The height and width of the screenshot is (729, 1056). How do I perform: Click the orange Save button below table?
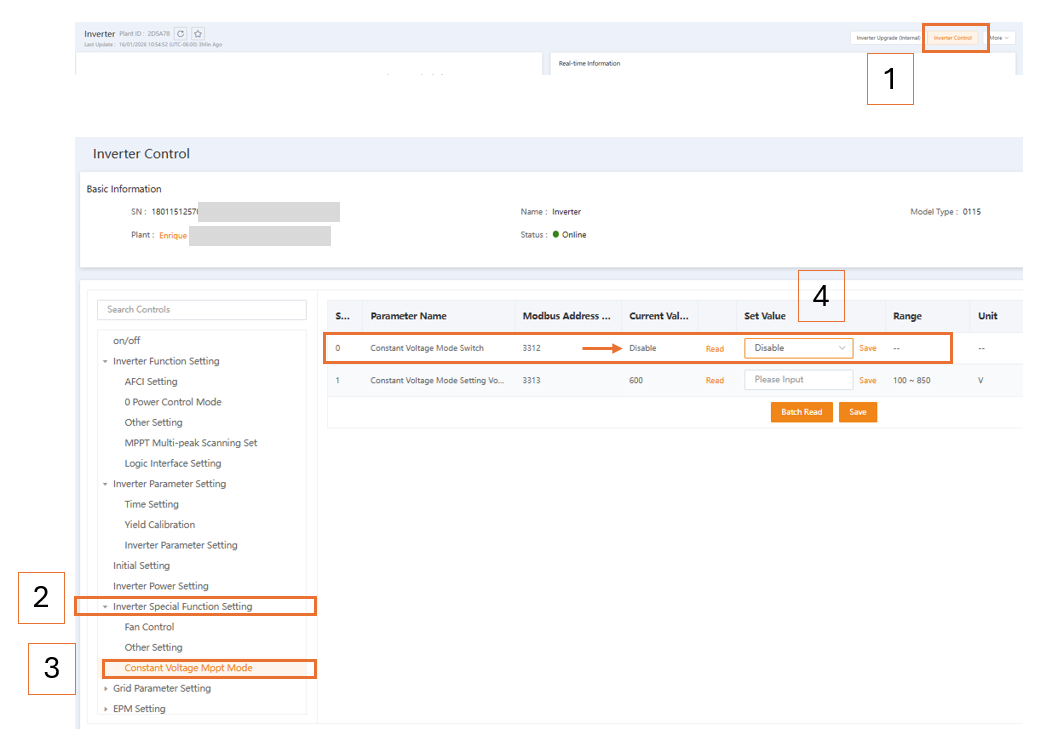[857, 412]
